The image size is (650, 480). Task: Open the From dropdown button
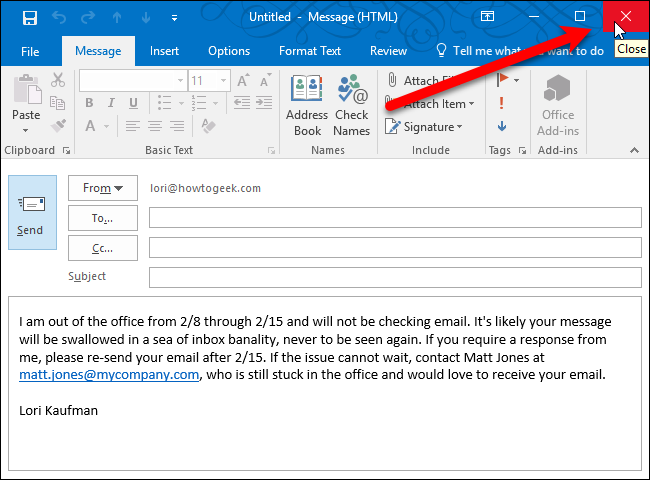(103, 188)
